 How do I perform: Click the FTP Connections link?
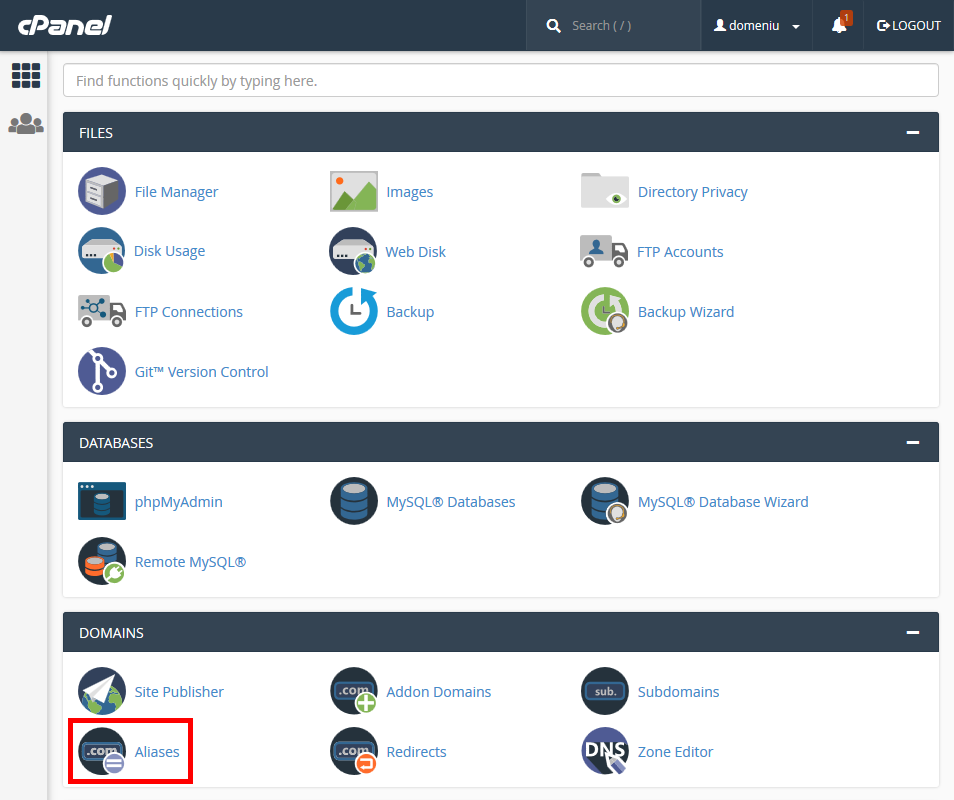pos(189,311)
